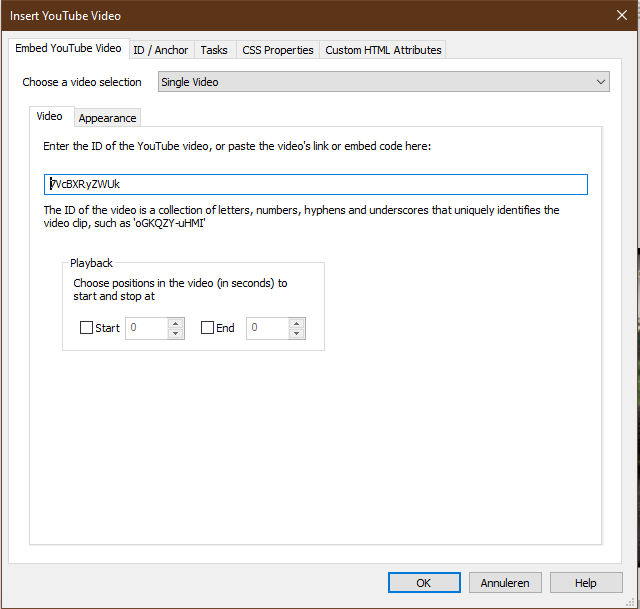Select the Embed YouTube Video tab
This screenshot has width=640, height=609.
click(x=68, y=48)
